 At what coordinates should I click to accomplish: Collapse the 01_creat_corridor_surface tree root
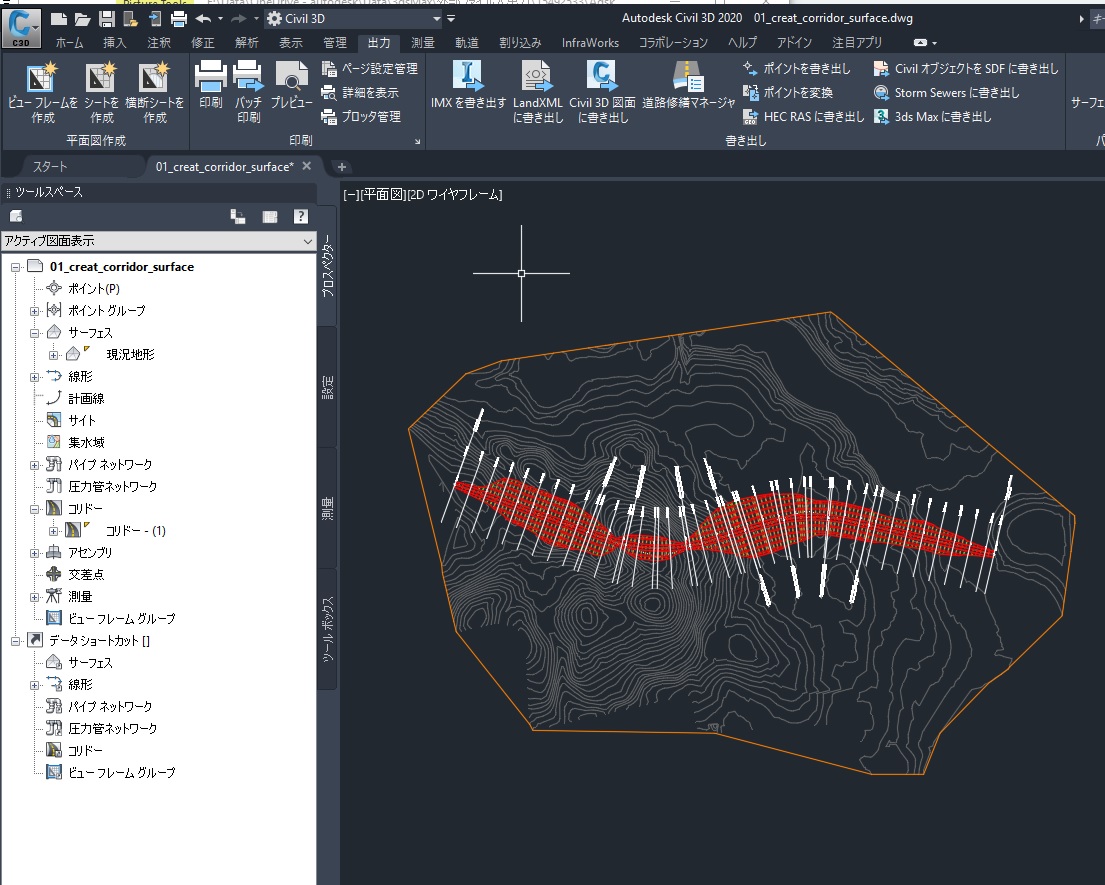tap(16, 267)
